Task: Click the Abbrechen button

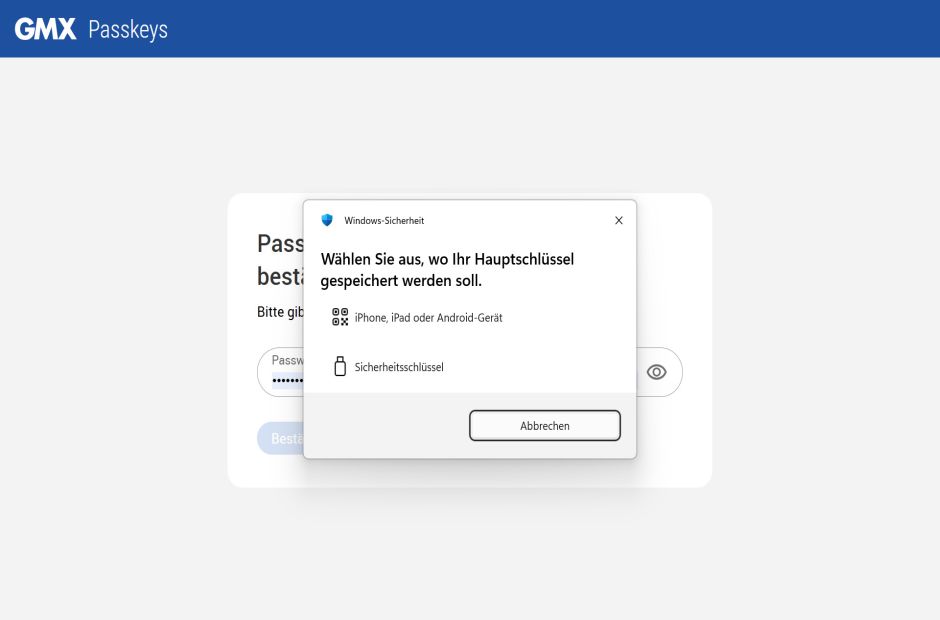Action: (x=544, y=426)
